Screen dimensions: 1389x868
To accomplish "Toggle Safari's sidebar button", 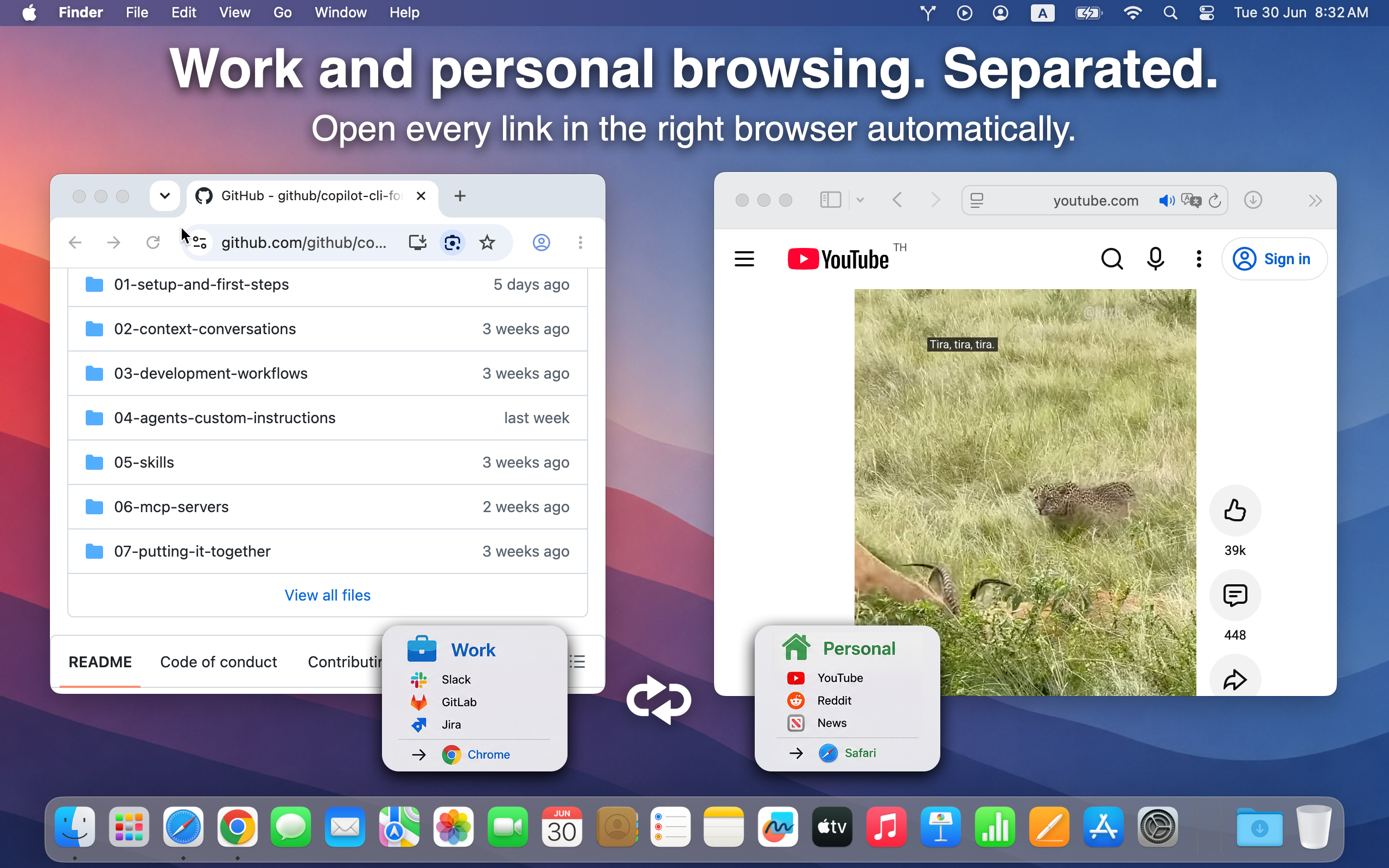I will [x=830, y=200].
